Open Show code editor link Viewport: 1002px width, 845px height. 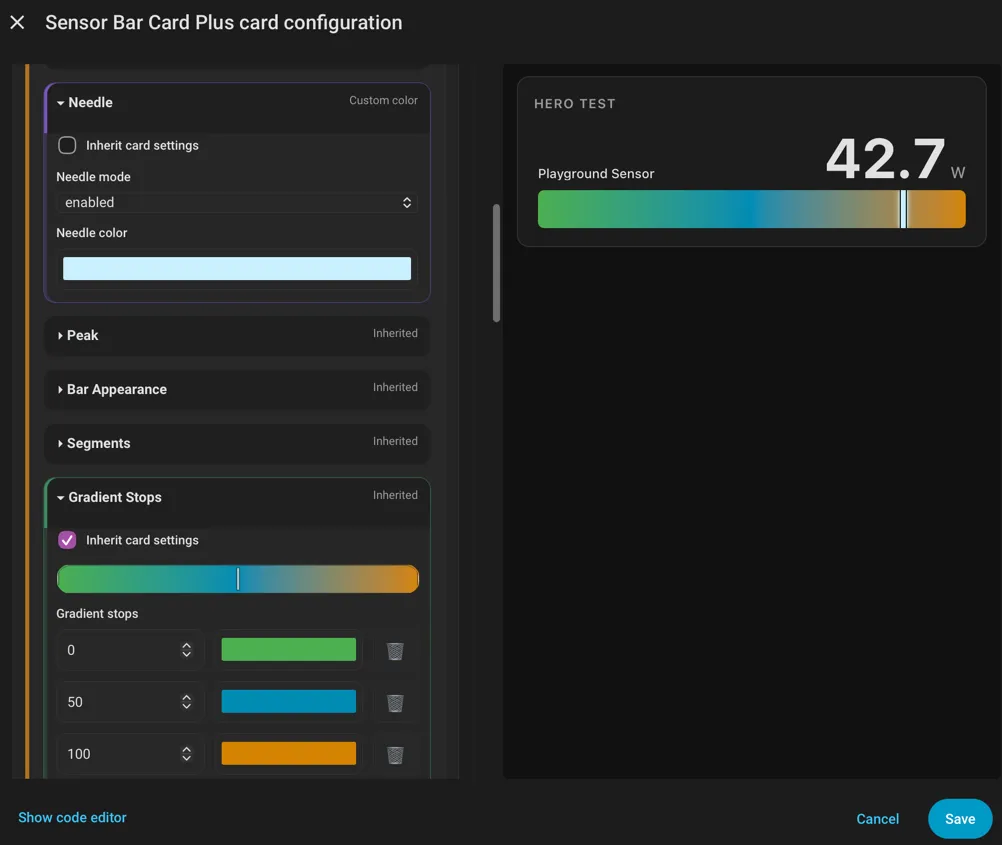(72, 818)
